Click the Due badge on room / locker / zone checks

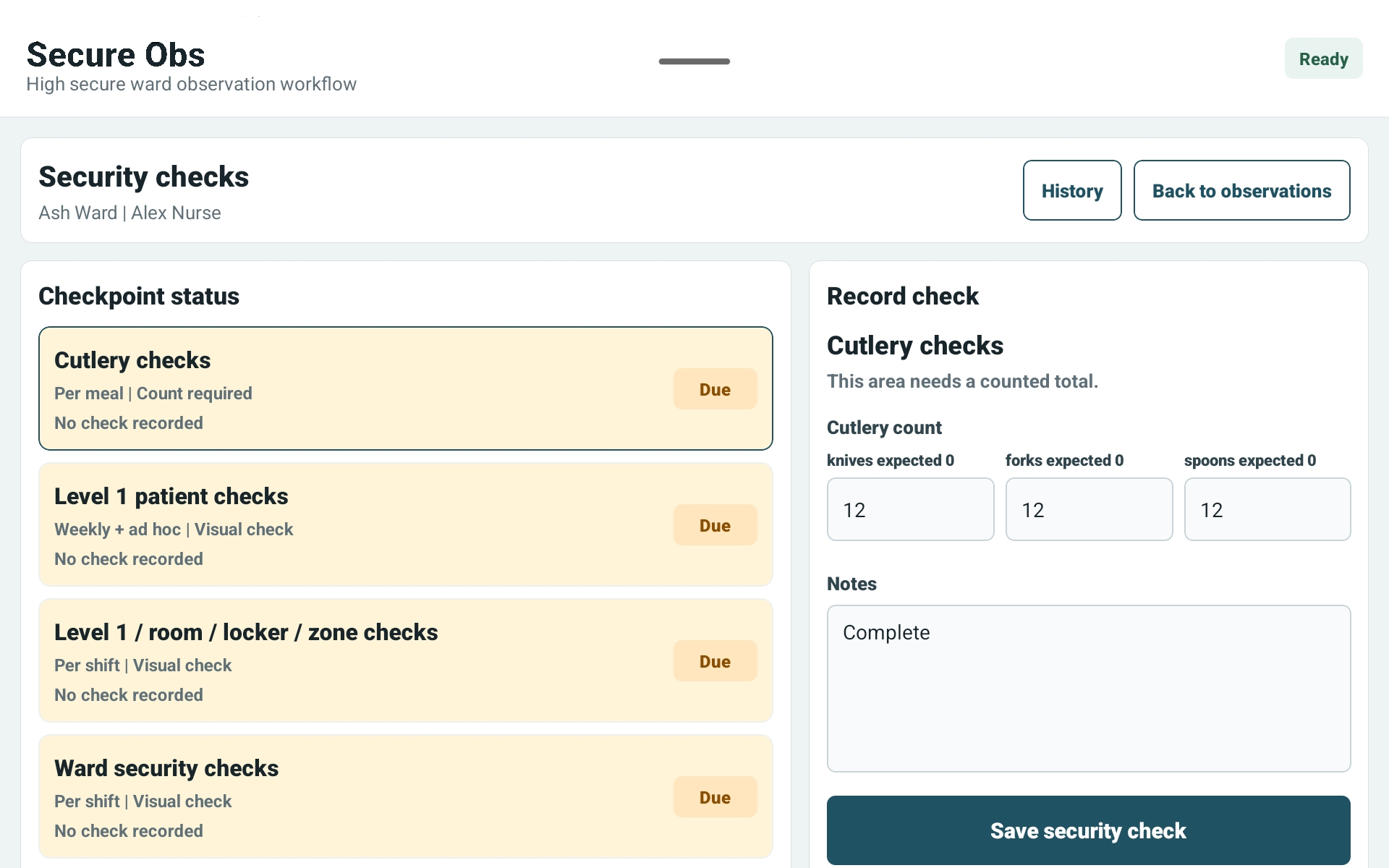[x=715, y=661]
